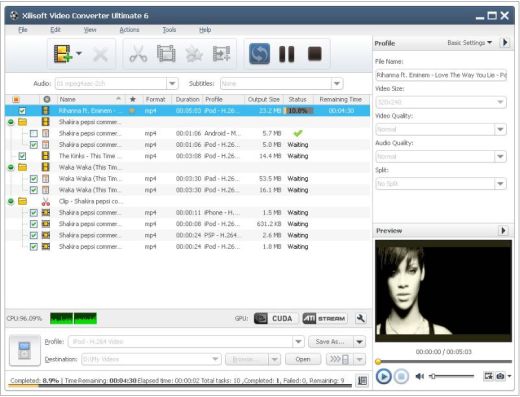Open the Split dropdown
The width and height of the screenshot is (520, 397).
(500, 184)
